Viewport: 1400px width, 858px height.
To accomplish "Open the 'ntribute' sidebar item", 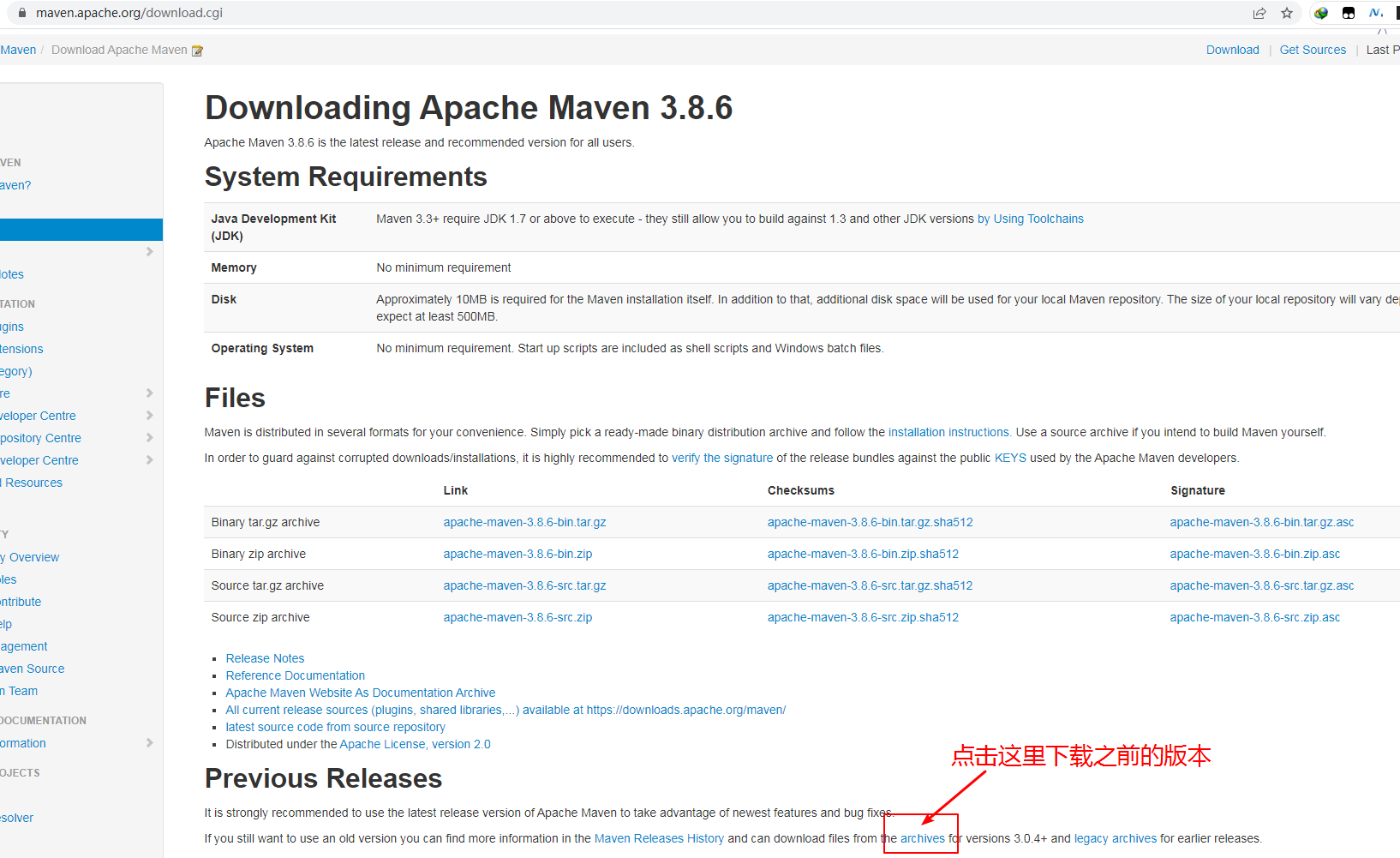I will pos(21,602).
